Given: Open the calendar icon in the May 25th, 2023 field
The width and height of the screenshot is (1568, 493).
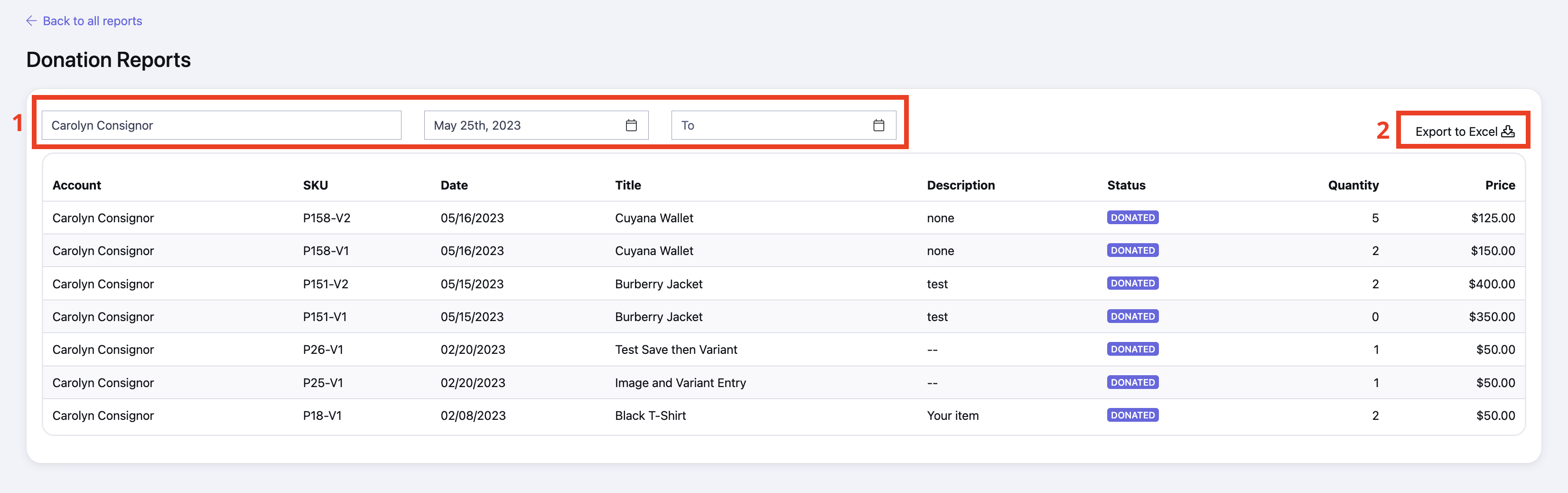Looking at the screenshot, I should 631,125.
